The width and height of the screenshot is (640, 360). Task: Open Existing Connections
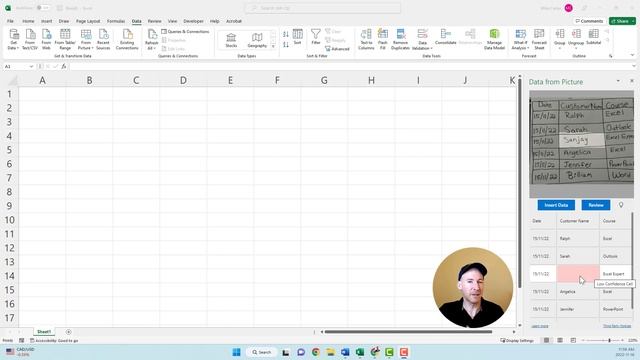coord(127,40)
